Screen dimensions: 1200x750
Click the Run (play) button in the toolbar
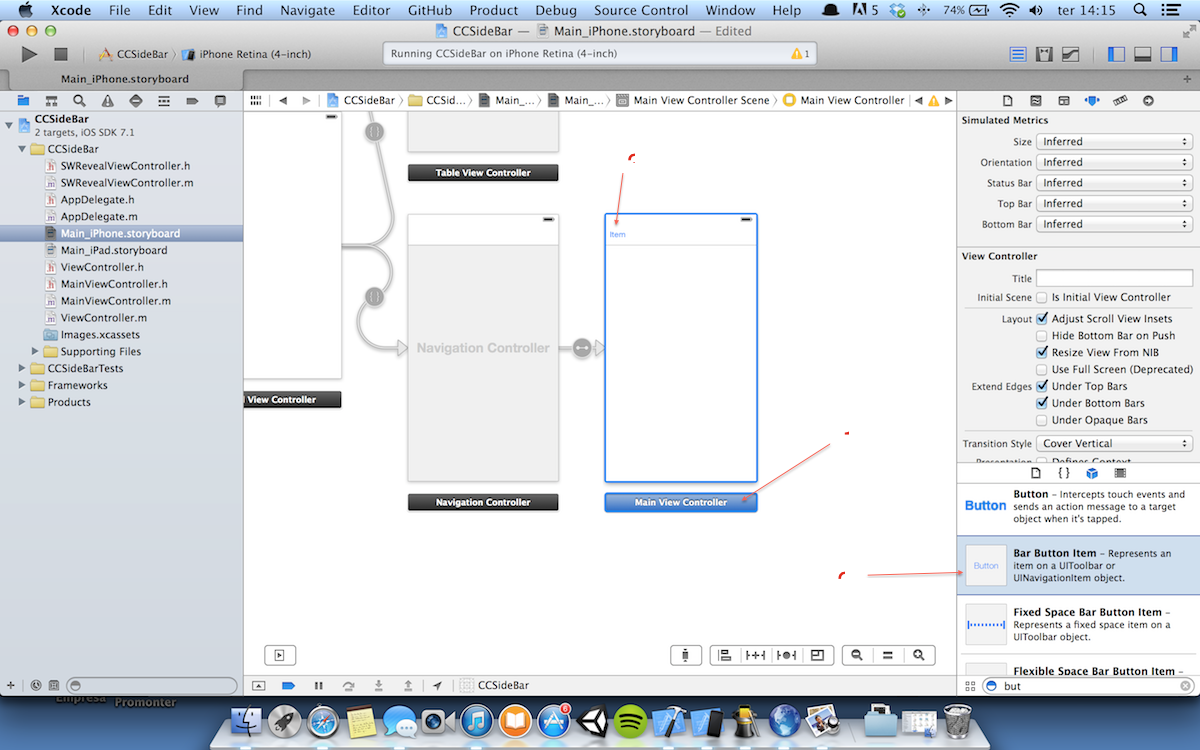click(29, 54)
